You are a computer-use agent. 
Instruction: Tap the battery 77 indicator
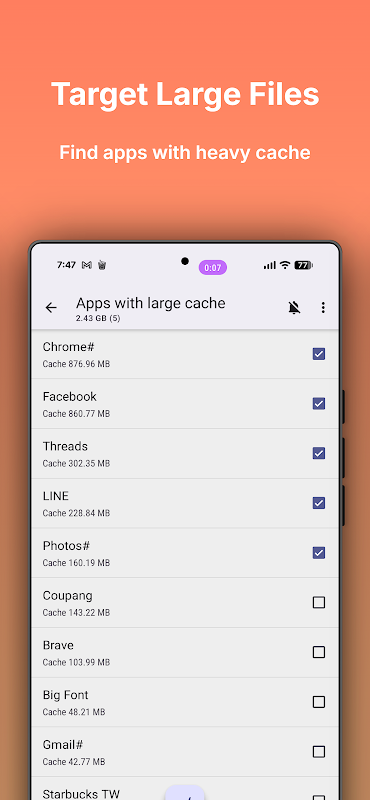pos(303,265)
